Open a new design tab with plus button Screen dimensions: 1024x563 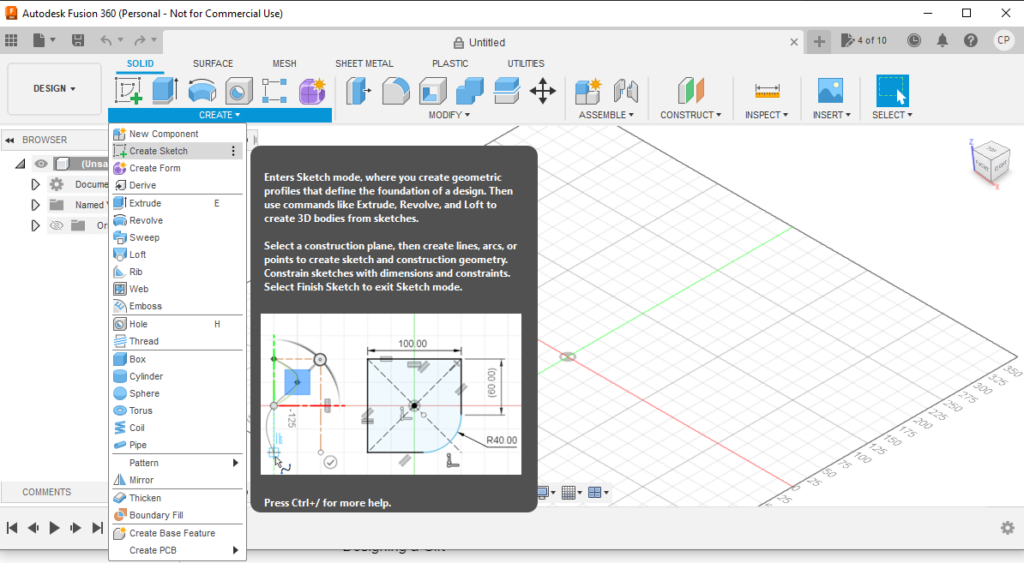pyautogui.click(x=819, y=41)
